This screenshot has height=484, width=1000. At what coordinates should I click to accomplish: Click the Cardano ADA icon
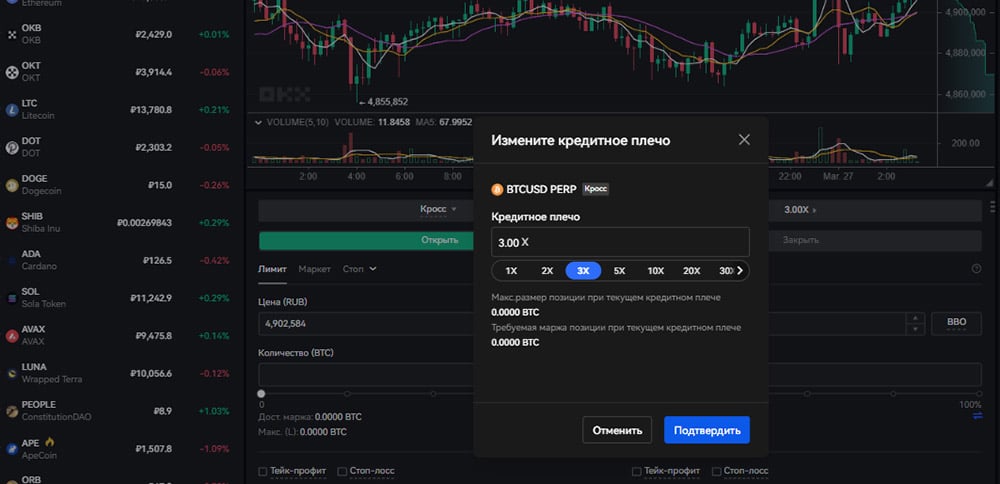(x=11, y=260)
